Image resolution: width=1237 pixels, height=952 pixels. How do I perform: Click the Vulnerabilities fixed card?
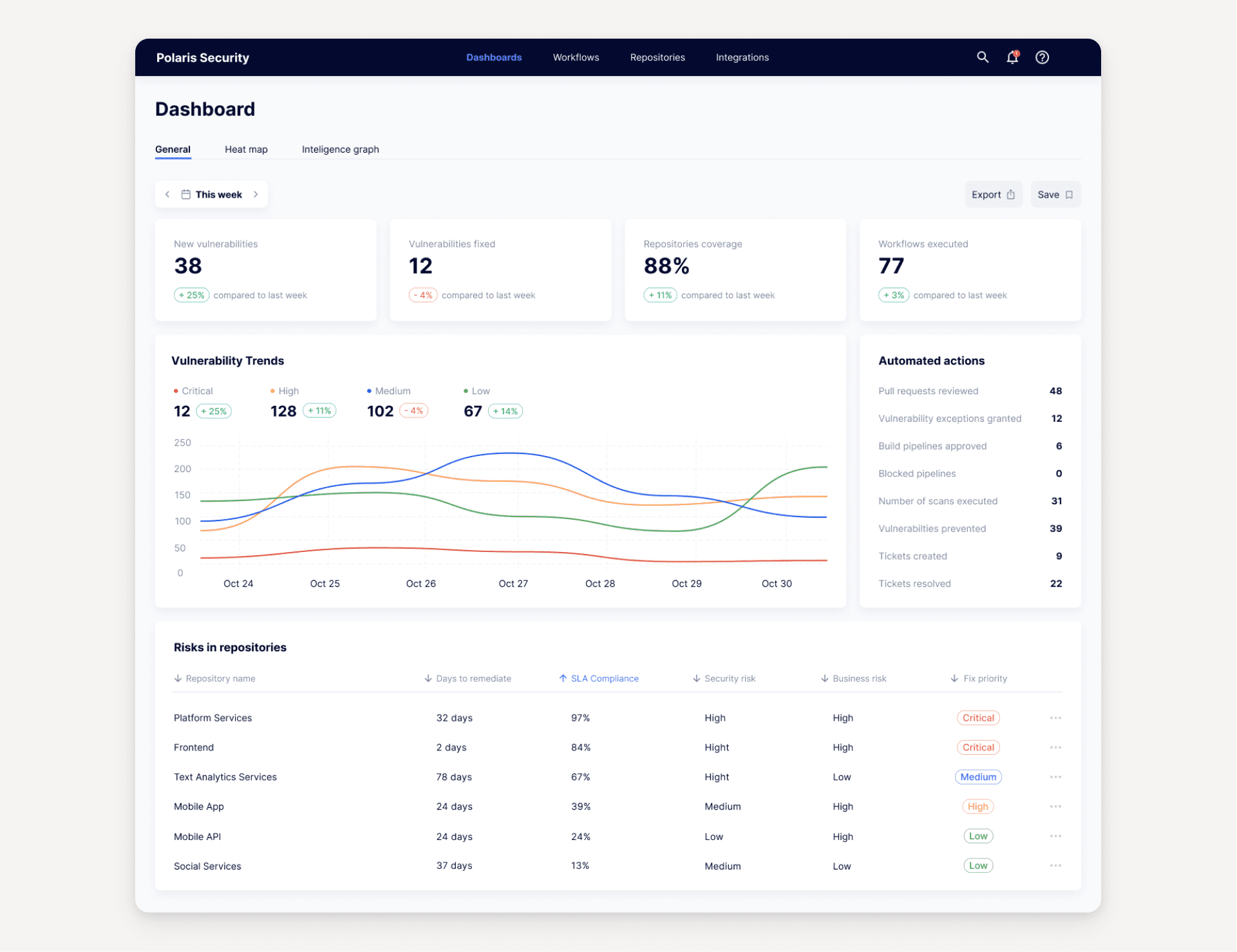point(500,270)
